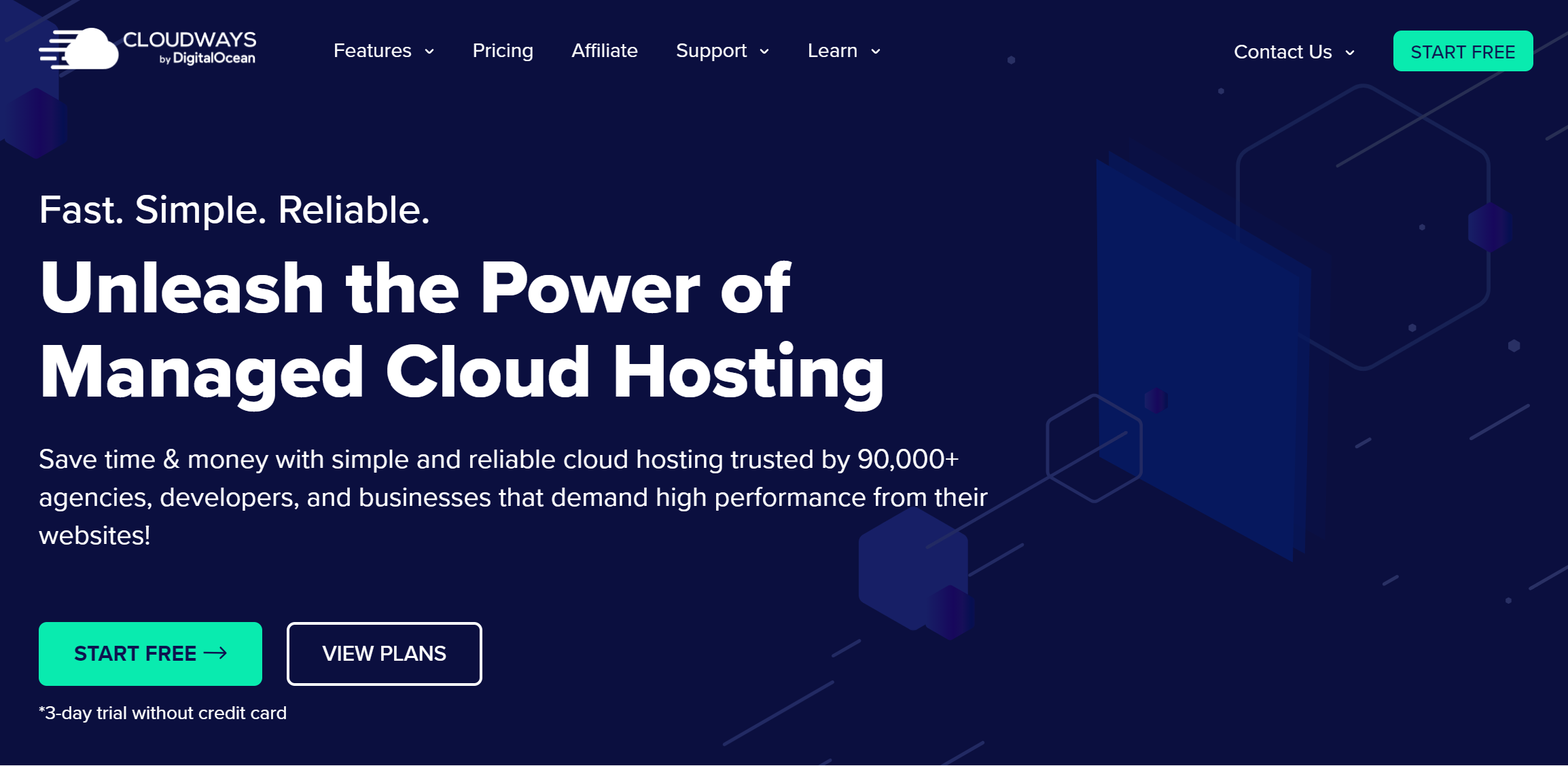Viewport: 1568px width, 766px height.
Task: Click the hero START FREE arrow button
Action: pos(150,654)
